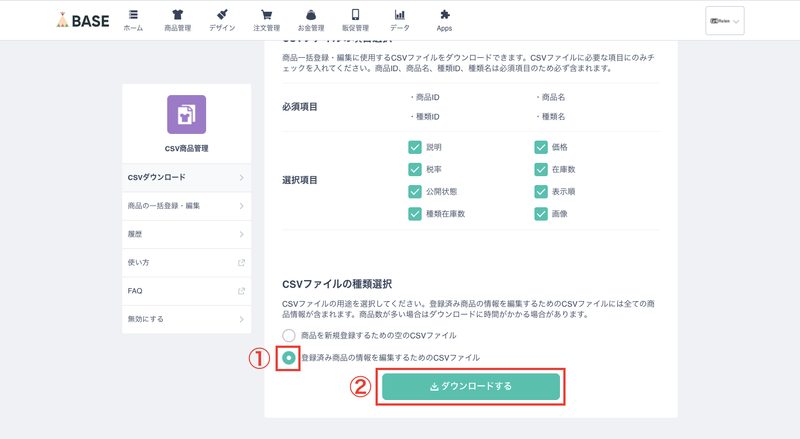Select 商品を新規登録するための空のCSVファイル radio
Screen dimensions: 800x439
pos(289,335)
